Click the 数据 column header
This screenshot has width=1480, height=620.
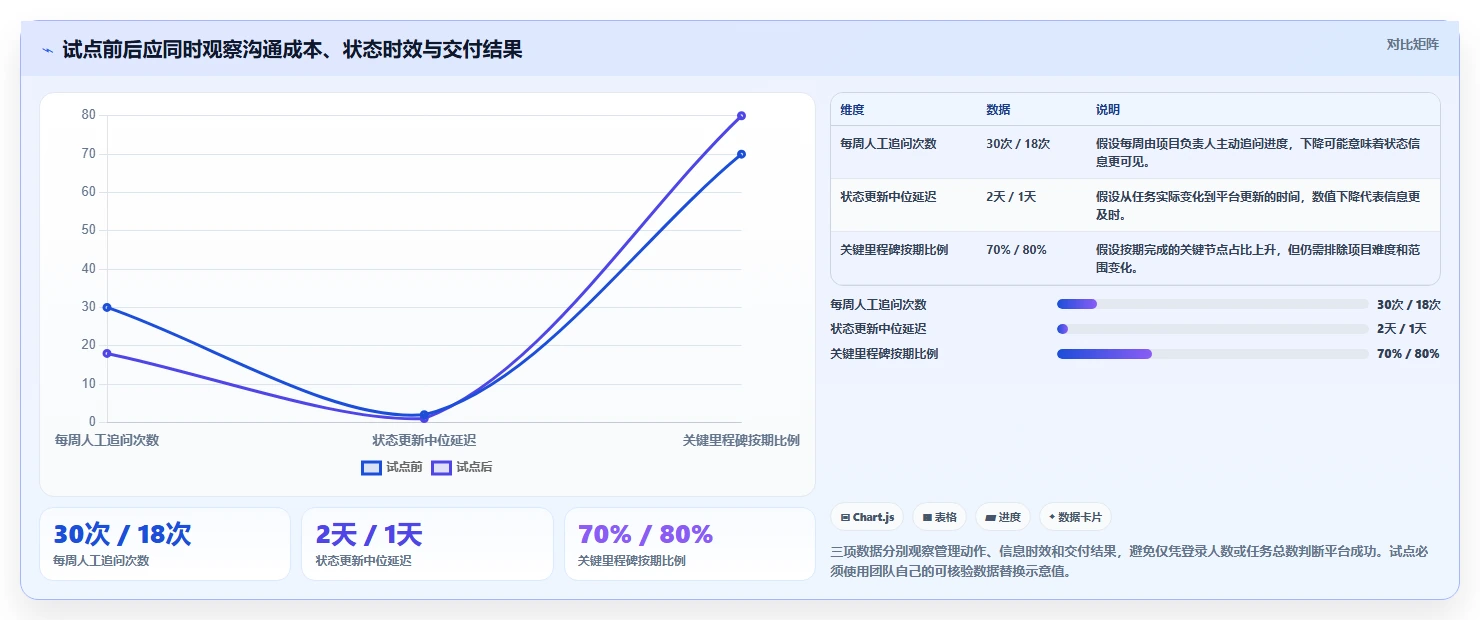click(998, 109)
